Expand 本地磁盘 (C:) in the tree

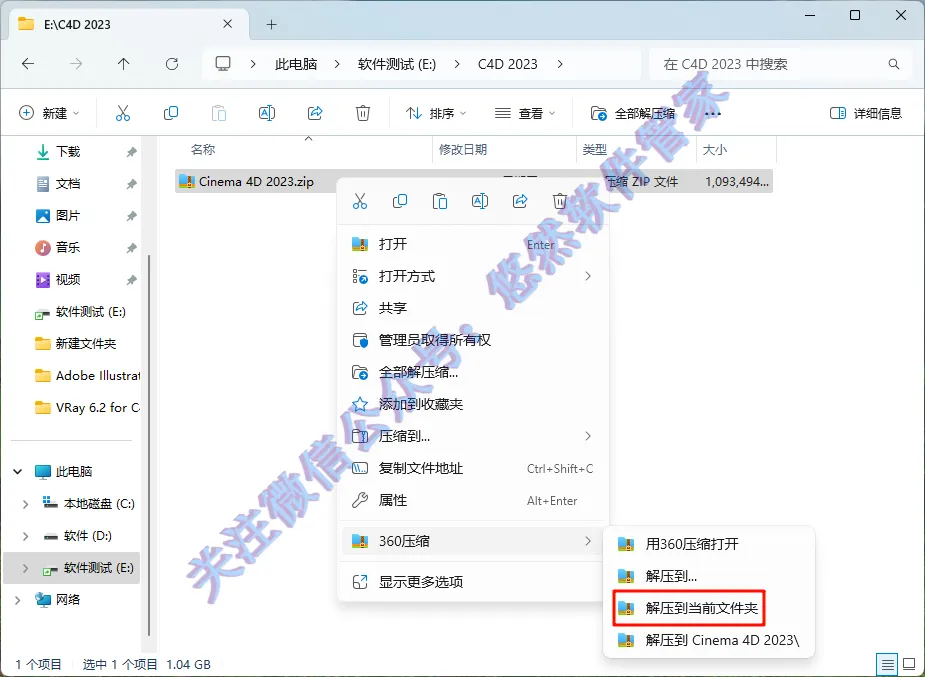coord(25,504)
